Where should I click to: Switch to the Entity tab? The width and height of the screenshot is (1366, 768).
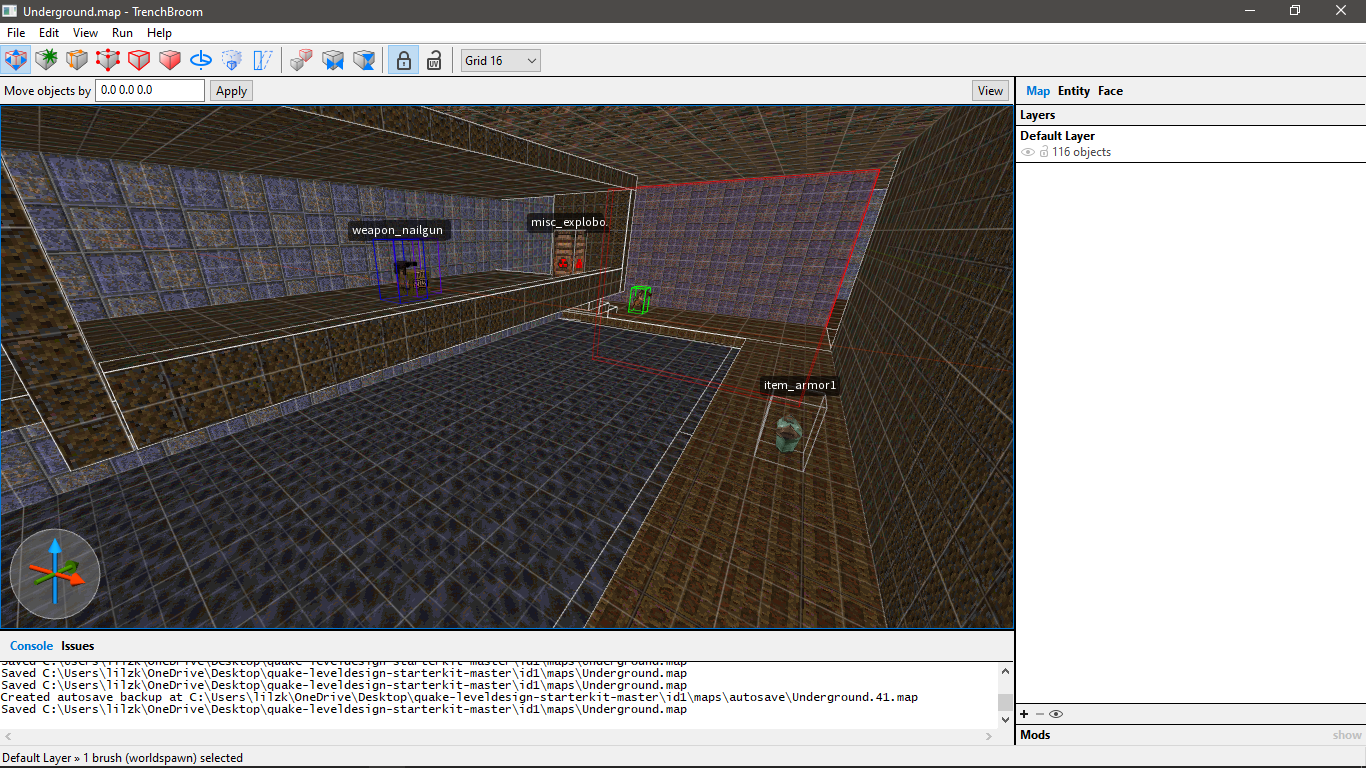[x=1074, y=91]
